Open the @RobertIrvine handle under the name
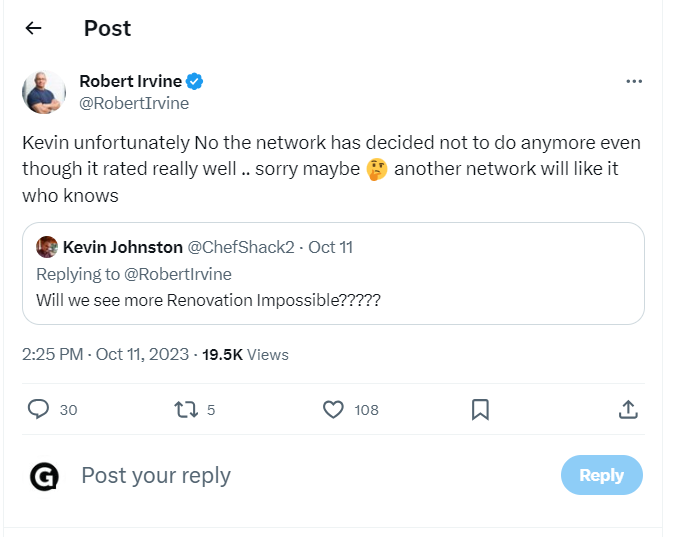The width and height of the screenshot is (674, 537). 133,103
